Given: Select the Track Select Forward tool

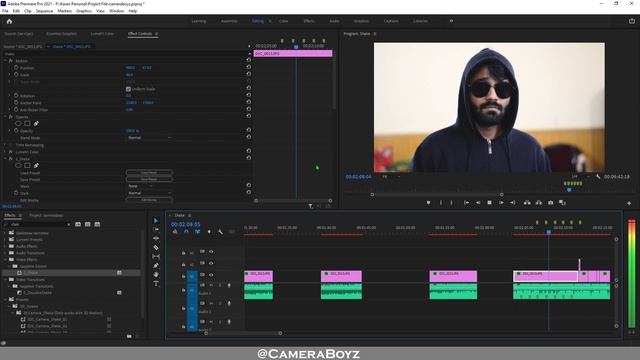Looking at the screenshot, I should point(156,229).
